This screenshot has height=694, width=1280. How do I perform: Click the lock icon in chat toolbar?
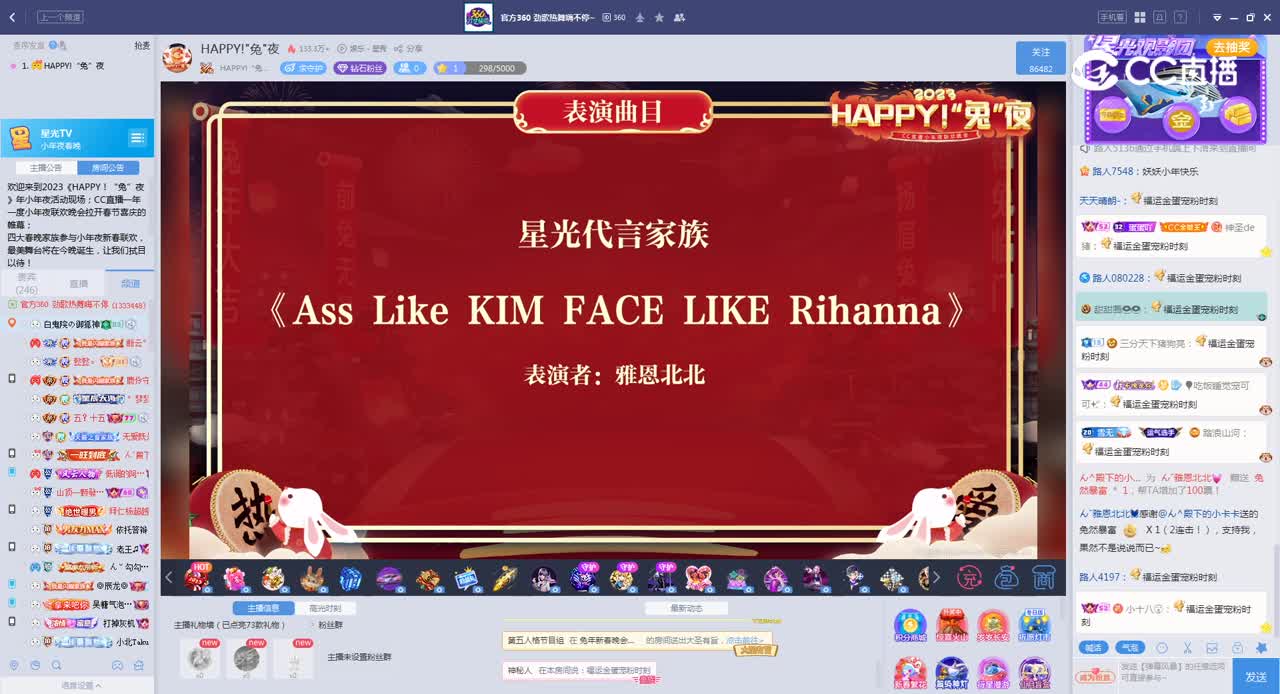point(1237,648)
